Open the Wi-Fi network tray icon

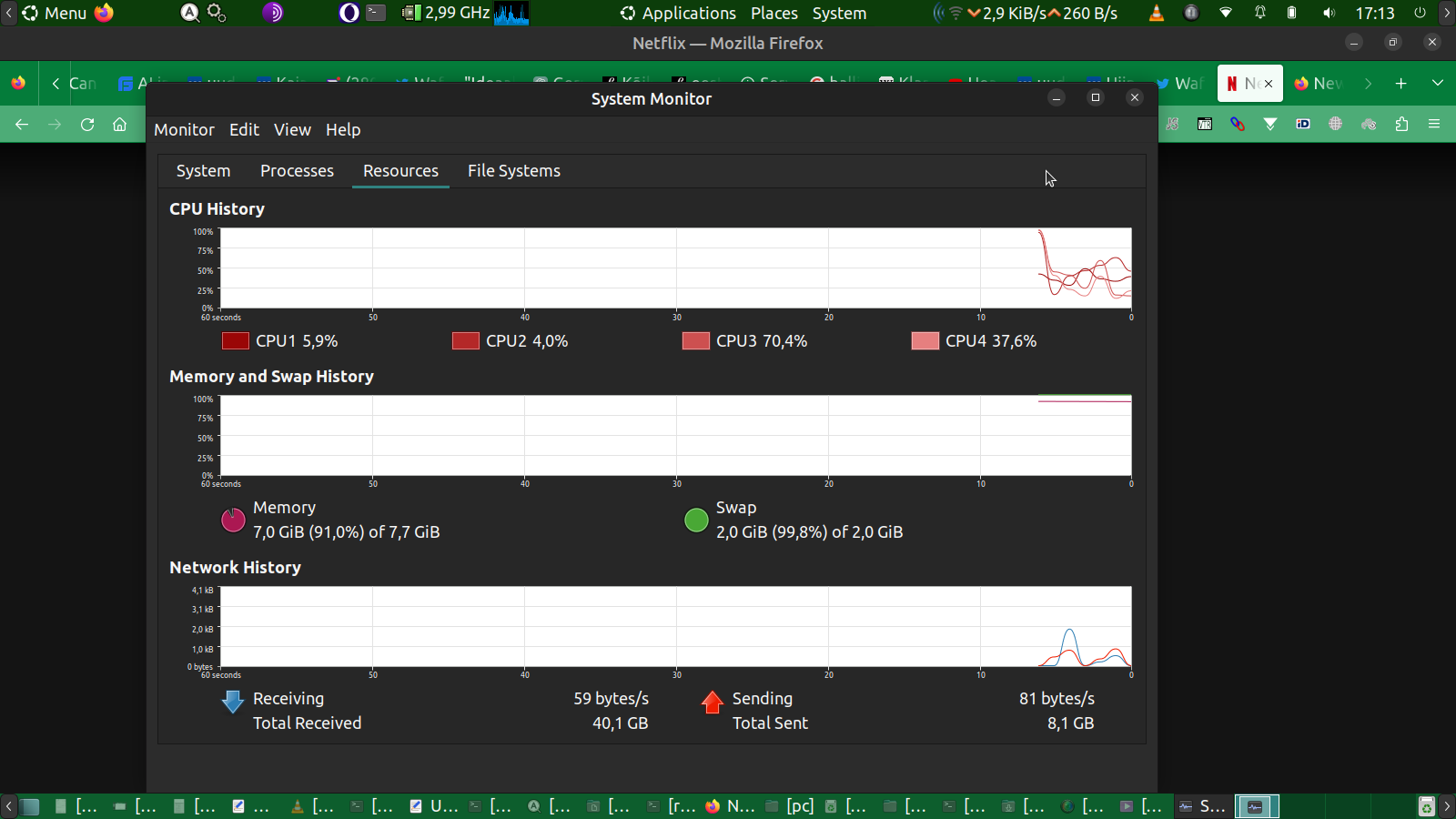1226,13
